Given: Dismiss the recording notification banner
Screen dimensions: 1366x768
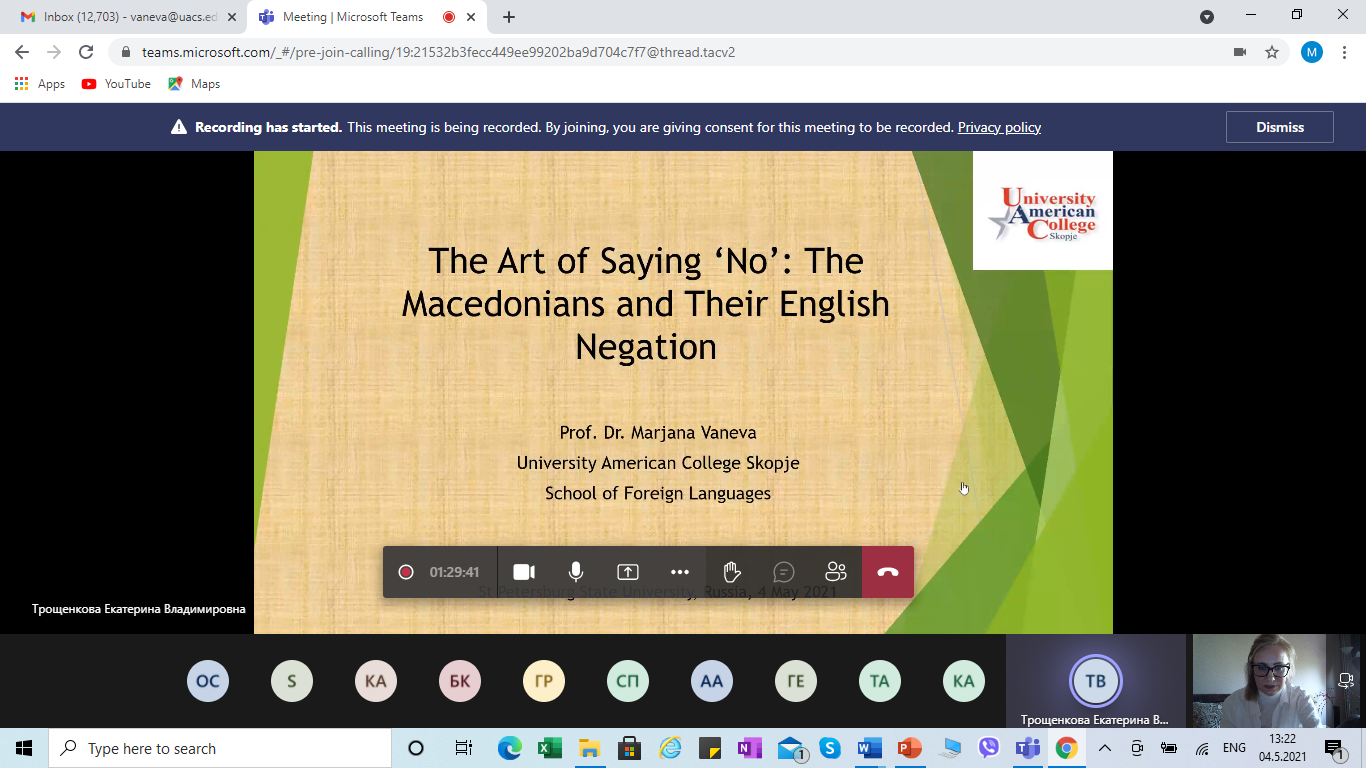Looking at the screenshot, I should 1280,127.
